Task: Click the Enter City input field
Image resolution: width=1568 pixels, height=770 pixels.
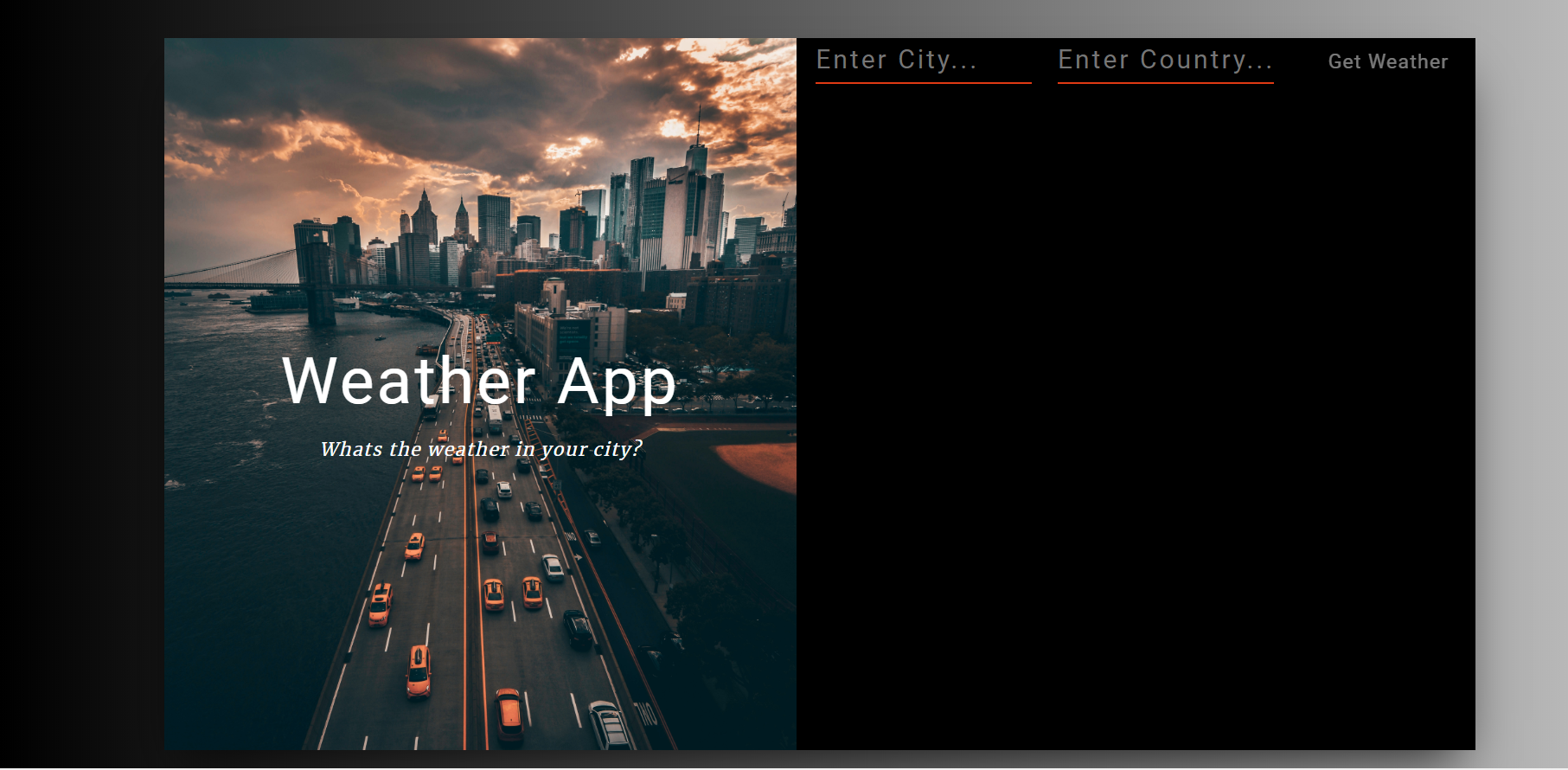Action: [x=922, y=60]
